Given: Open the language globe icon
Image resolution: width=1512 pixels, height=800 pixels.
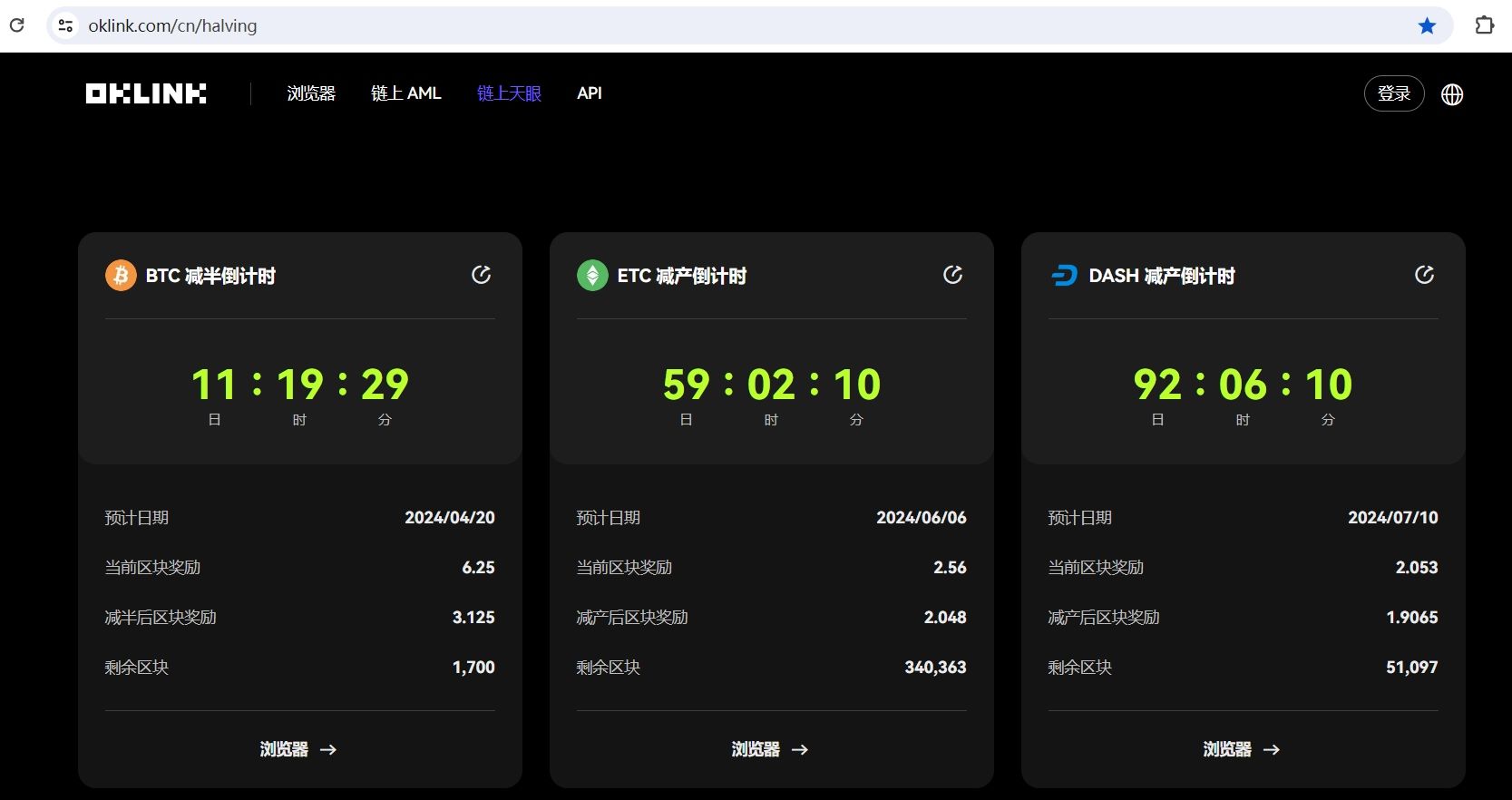Looking at the screenshot, I should 1452,94.
